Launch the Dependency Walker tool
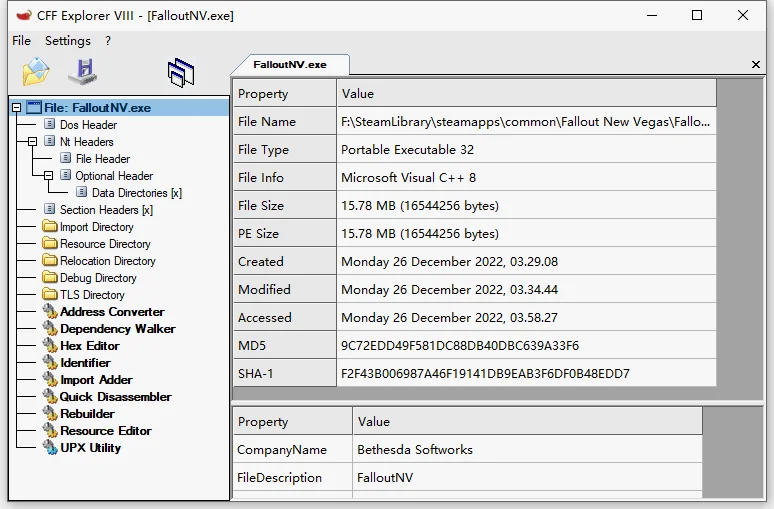 pyautogui.click(x=117, y=329)
